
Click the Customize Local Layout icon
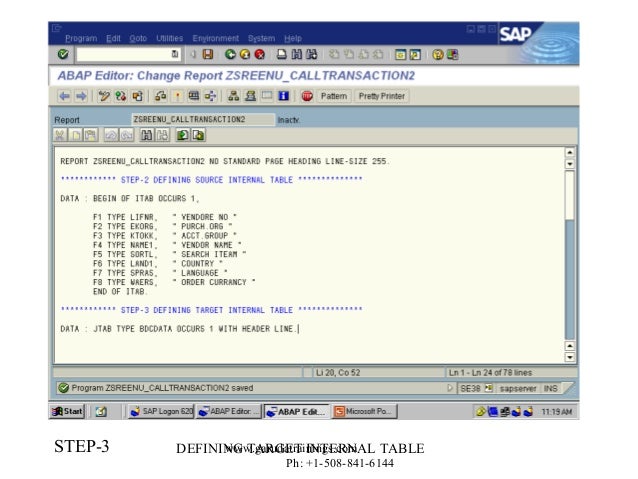coord(452,54)
